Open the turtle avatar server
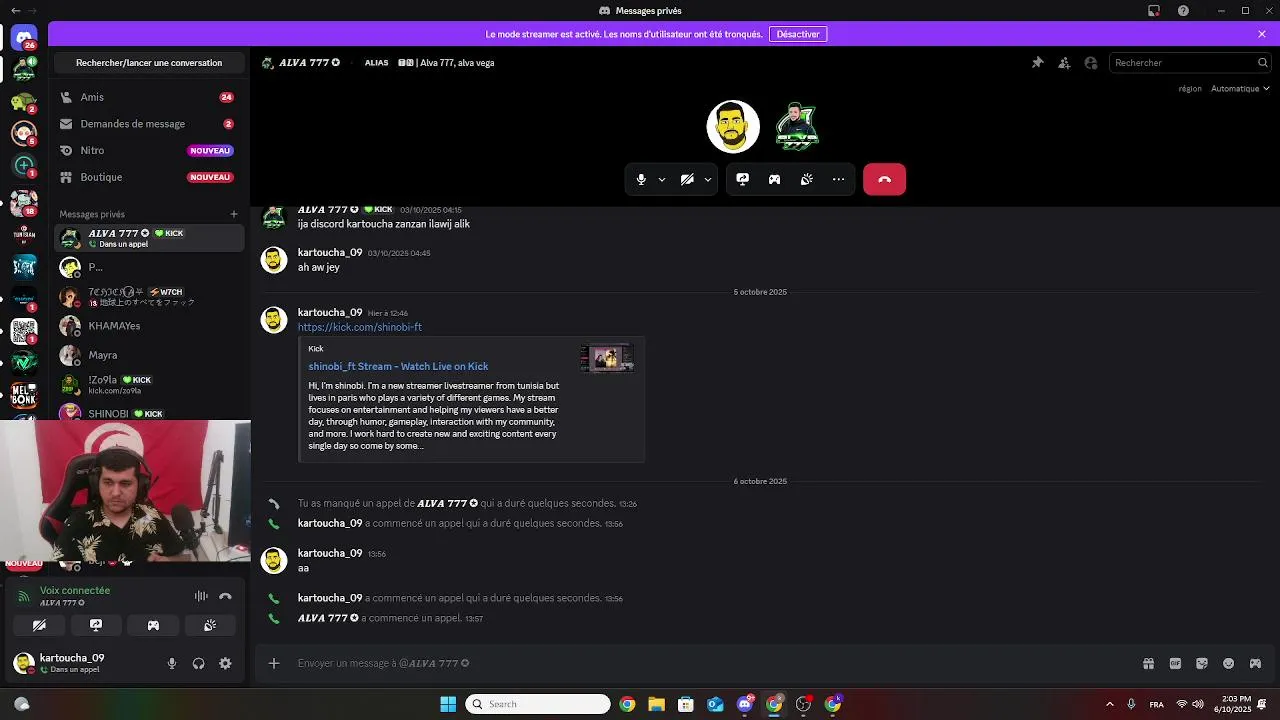1280x720 pixels. click(24, 100)
